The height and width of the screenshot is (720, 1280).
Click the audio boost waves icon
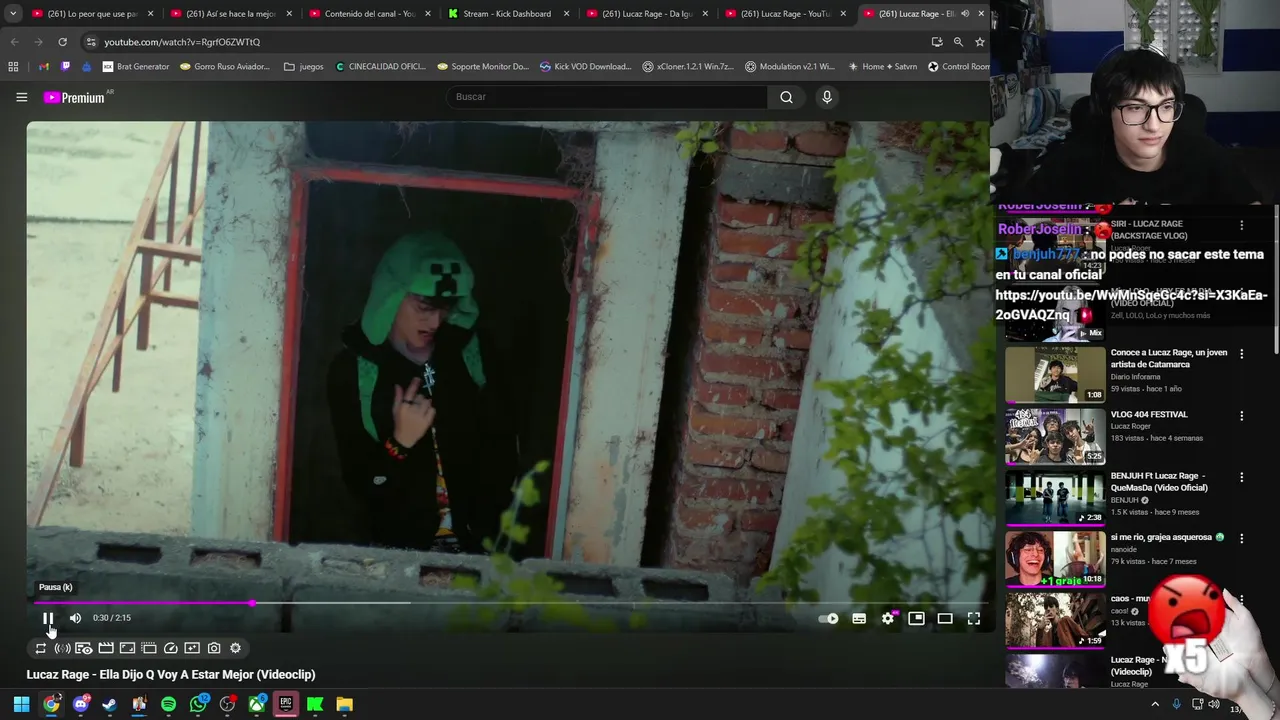coord(62,648)
